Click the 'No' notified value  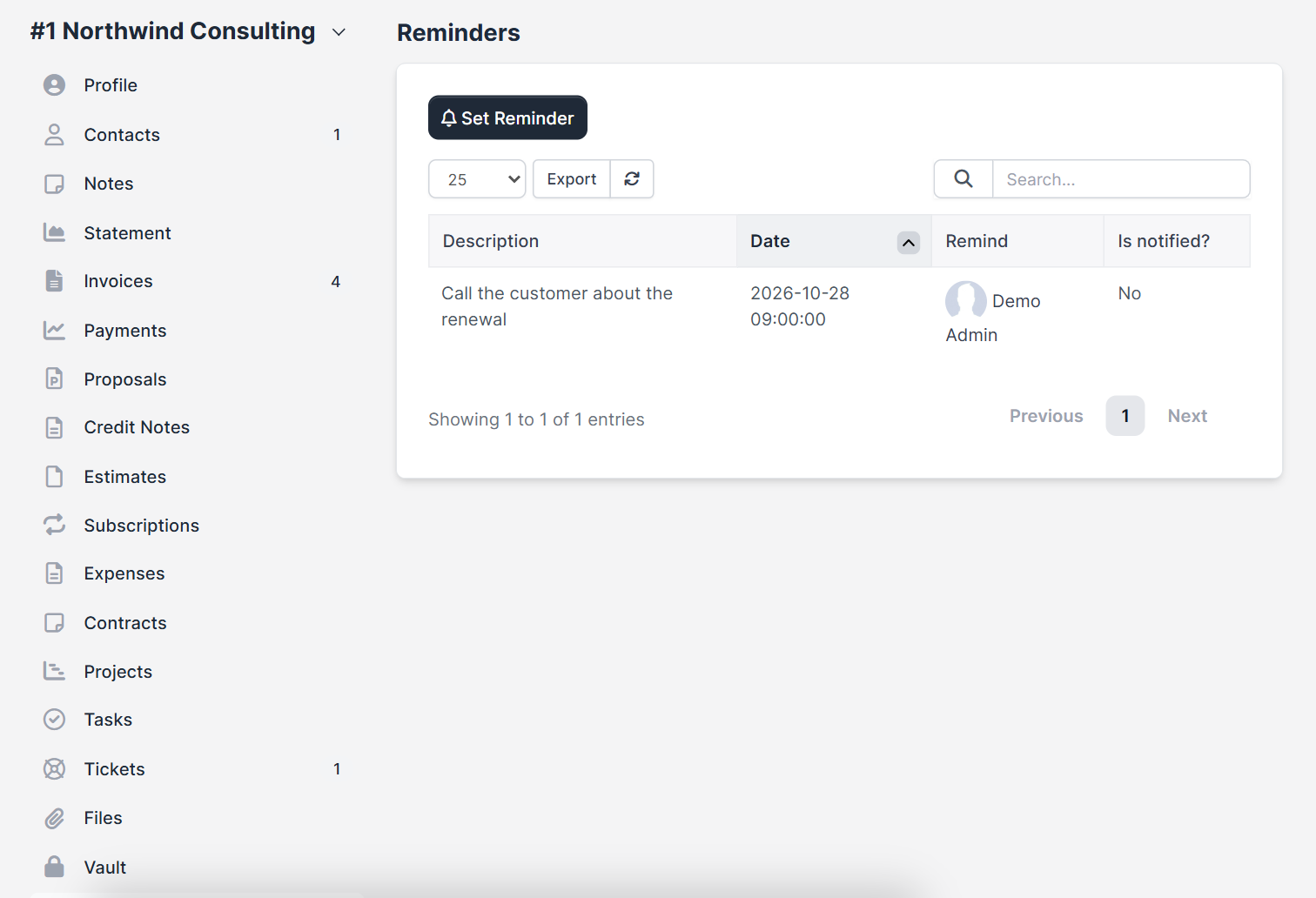click(1130, 293)
